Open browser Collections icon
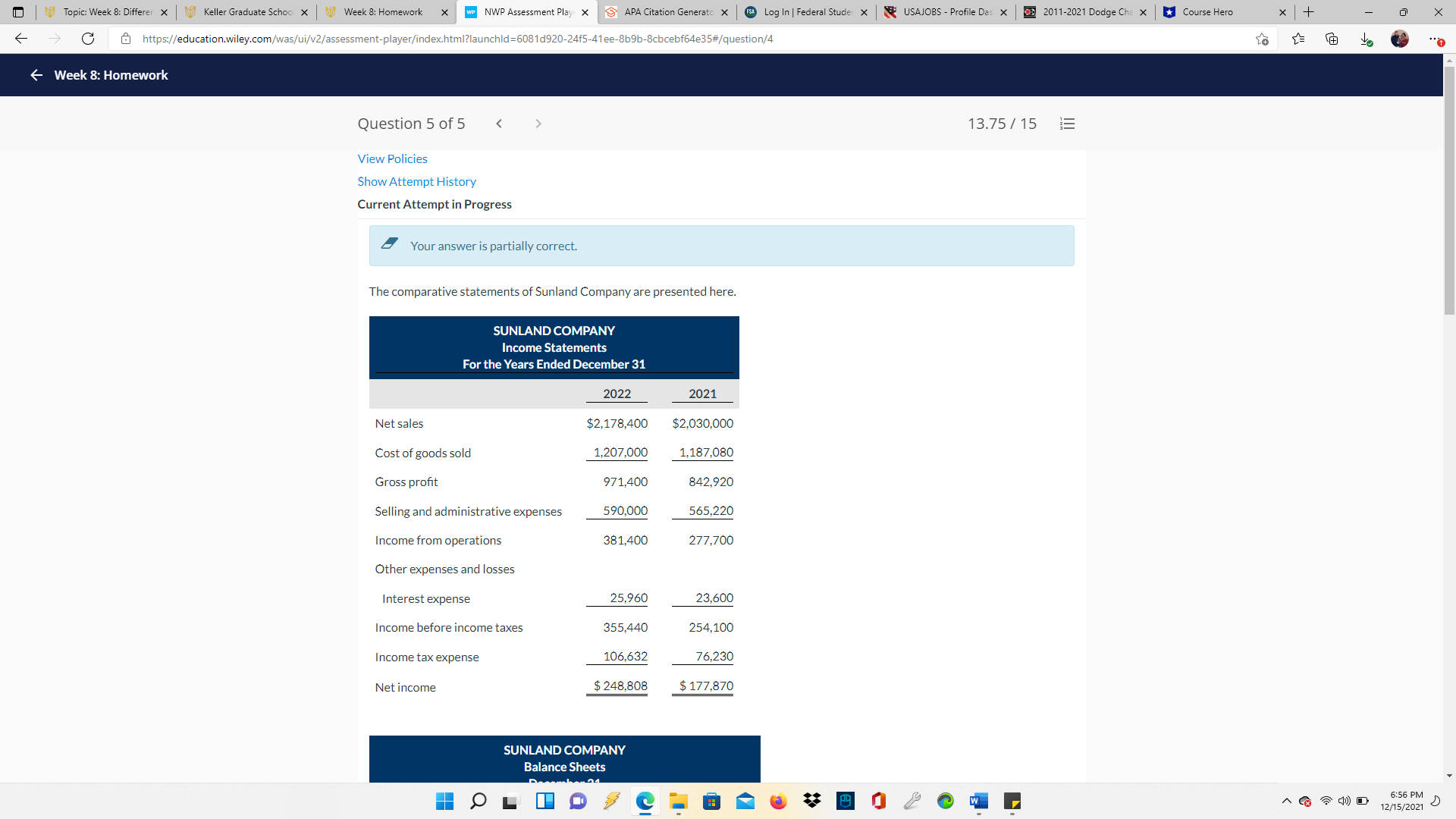 click(x=1332, y=39)
